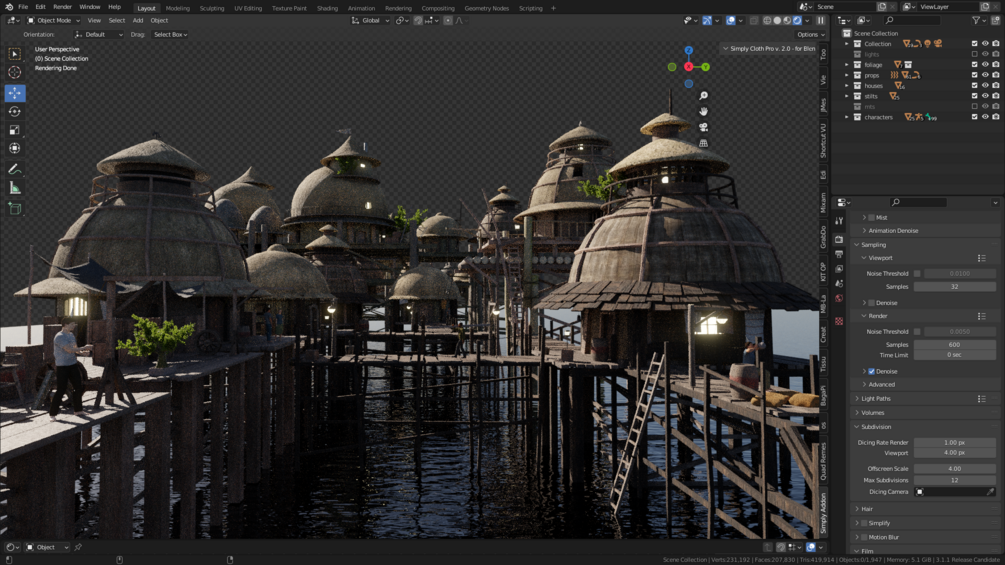
Task: Open the Object Mode dropdown
Action: coord(53,20)
